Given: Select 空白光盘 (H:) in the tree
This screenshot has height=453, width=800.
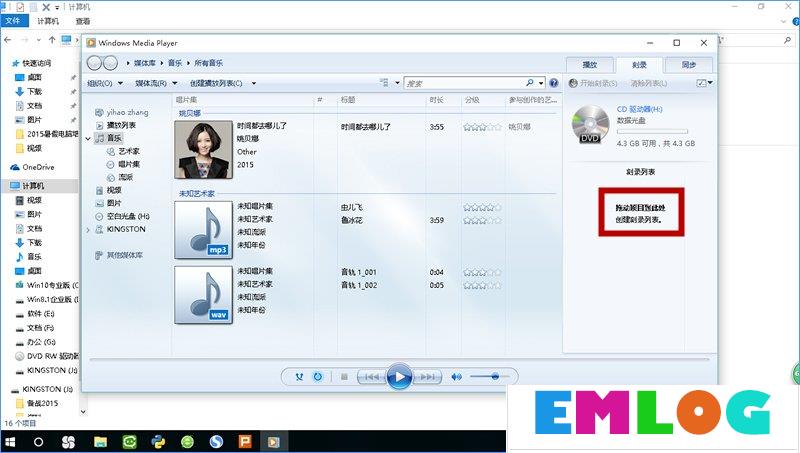Looking at the screenshot, I should click(x=122, y=216).
